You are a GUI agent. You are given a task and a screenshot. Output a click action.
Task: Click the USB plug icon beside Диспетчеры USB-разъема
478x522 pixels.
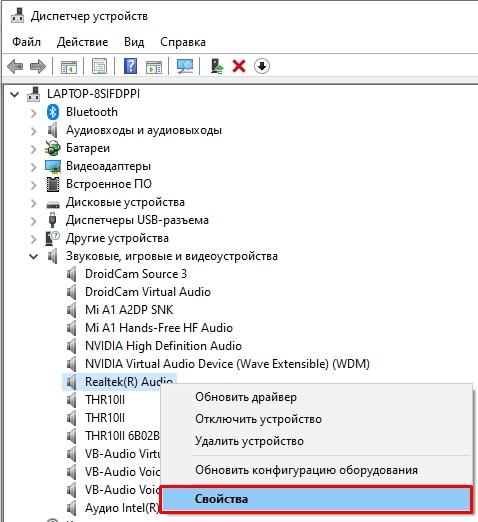pos(52,220)
